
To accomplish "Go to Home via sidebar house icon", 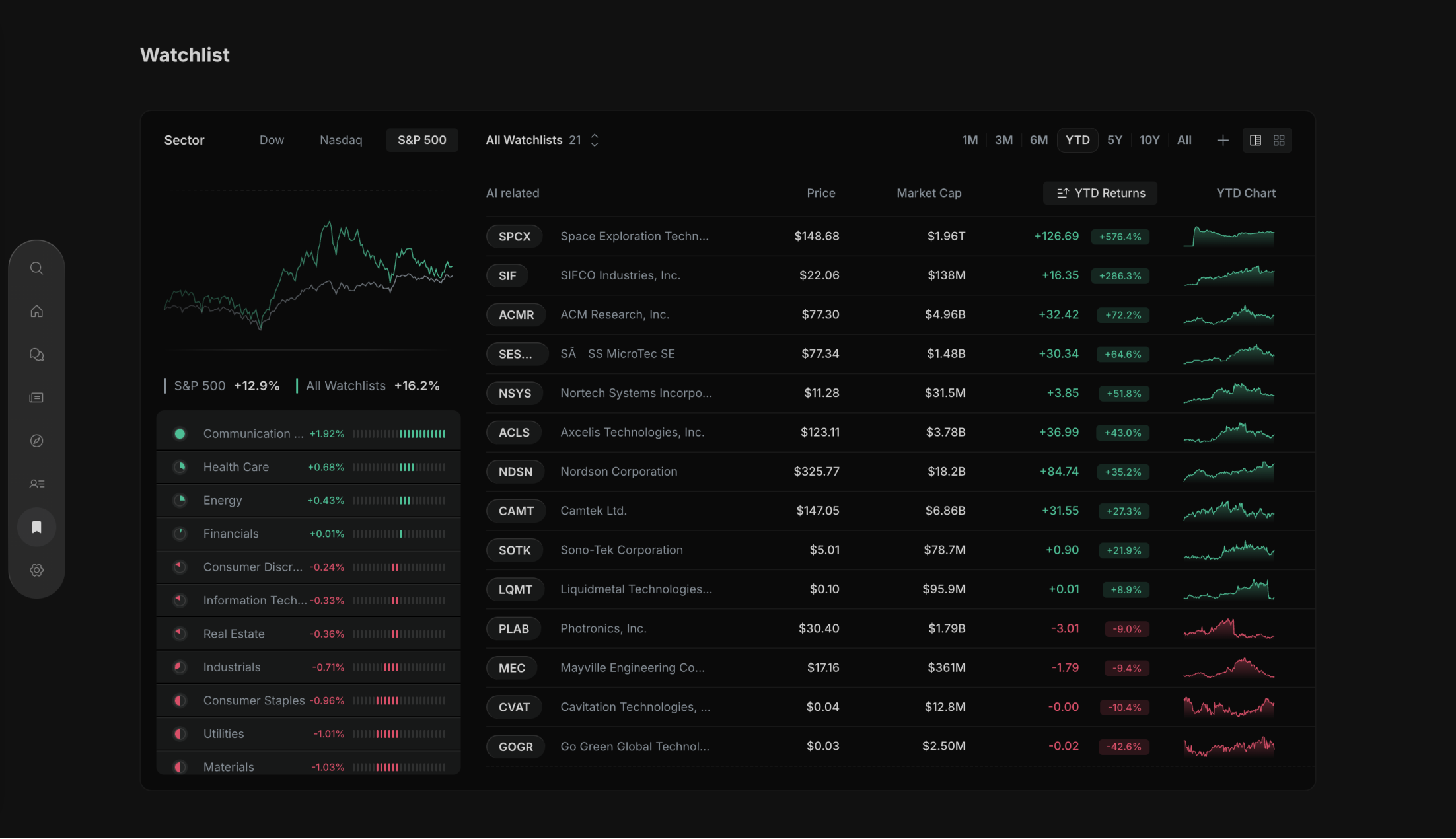I will [x=36, y=311].
